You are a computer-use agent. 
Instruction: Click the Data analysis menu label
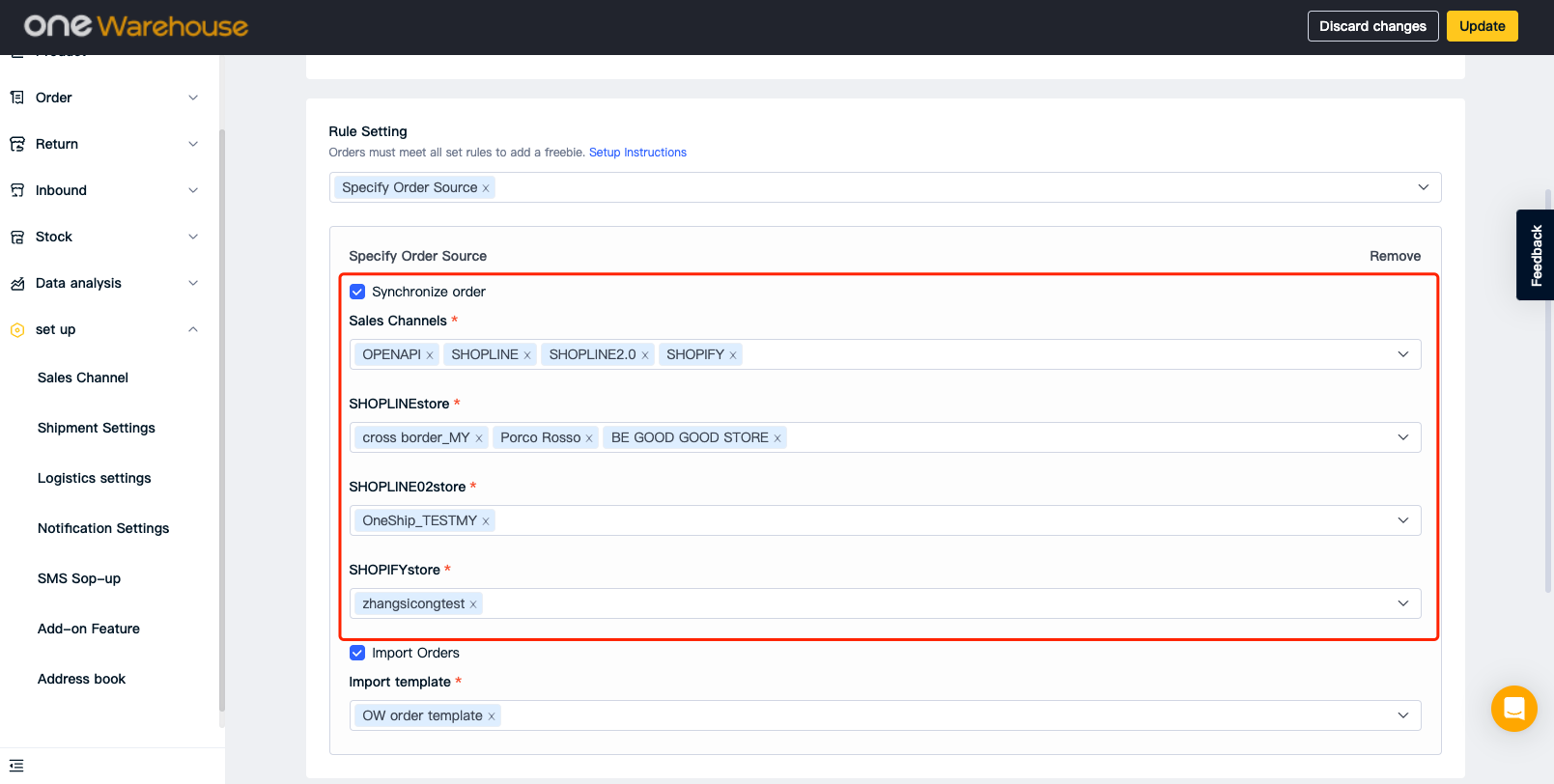(78, 283)
